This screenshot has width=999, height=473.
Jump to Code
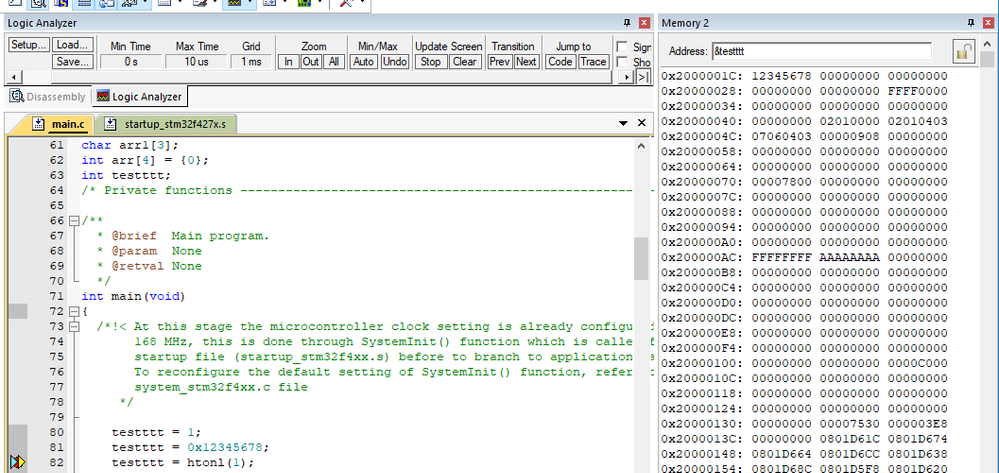coord(560,62)
